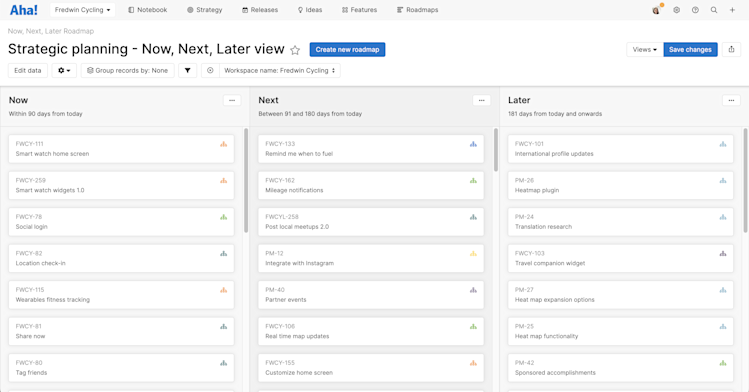Viewport: 749px width, 392px height.
Task: Click feature icon on Mileage notifications card
Action: point(473,180)
